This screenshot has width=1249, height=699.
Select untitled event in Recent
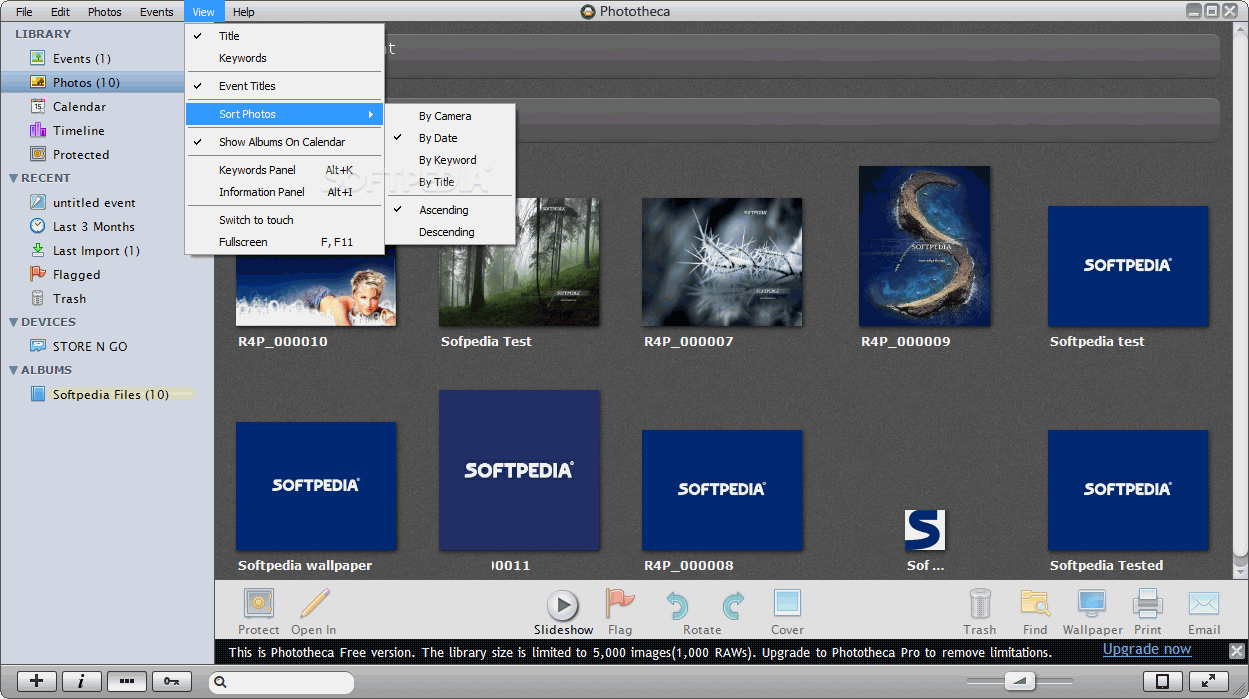point(94,203)
